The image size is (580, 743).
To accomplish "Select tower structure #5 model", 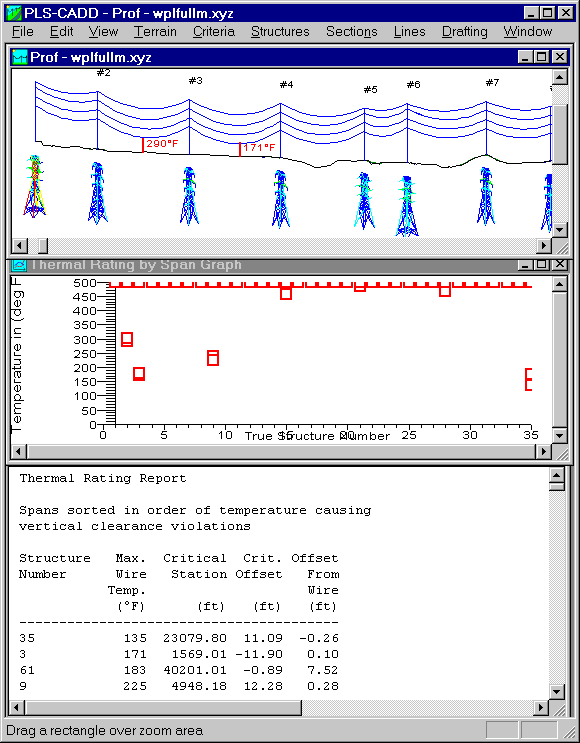I will 364,201.
